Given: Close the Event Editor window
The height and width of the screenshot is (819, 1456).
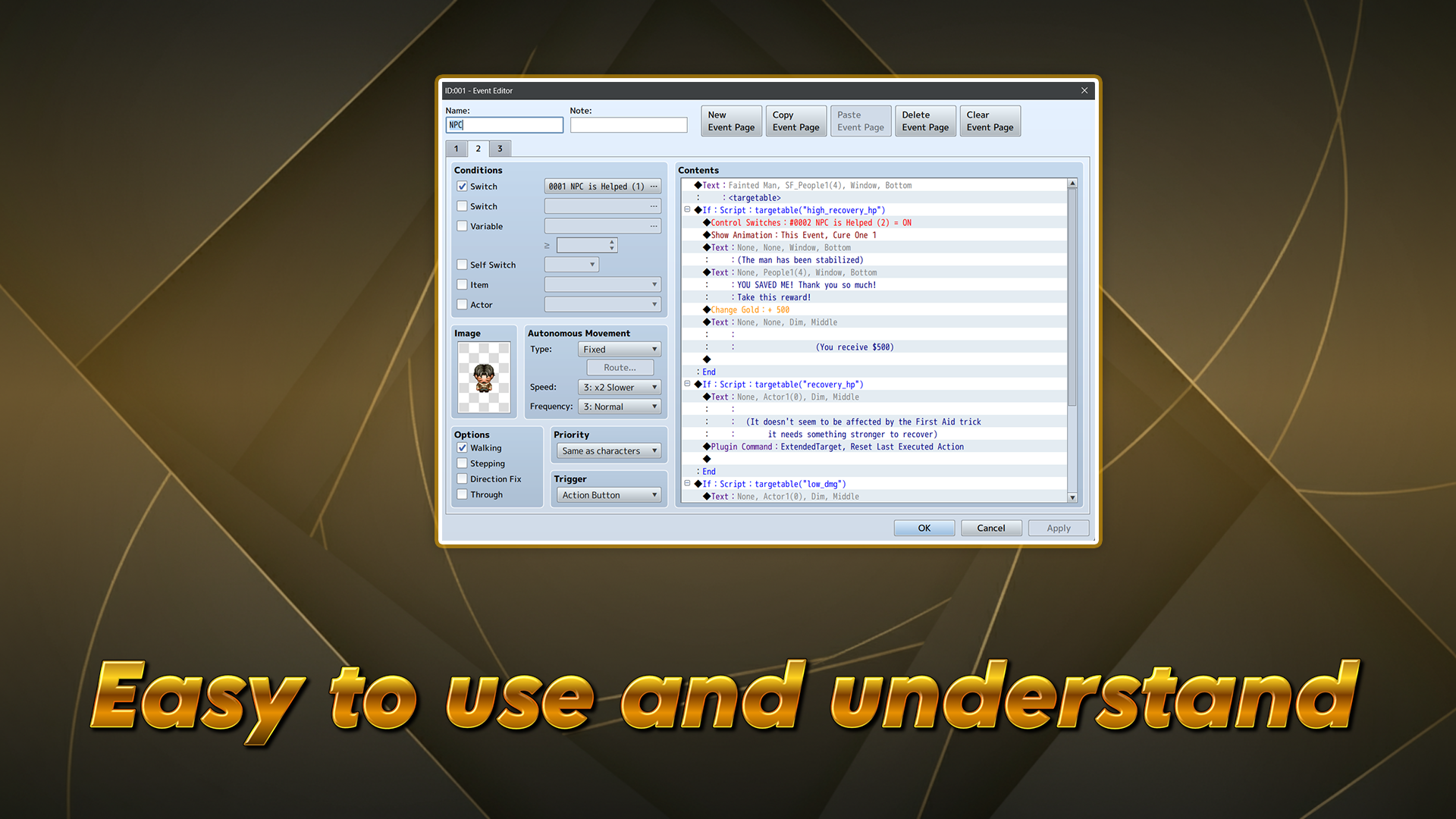Looking at the screenshot, I should (1084, 90).
